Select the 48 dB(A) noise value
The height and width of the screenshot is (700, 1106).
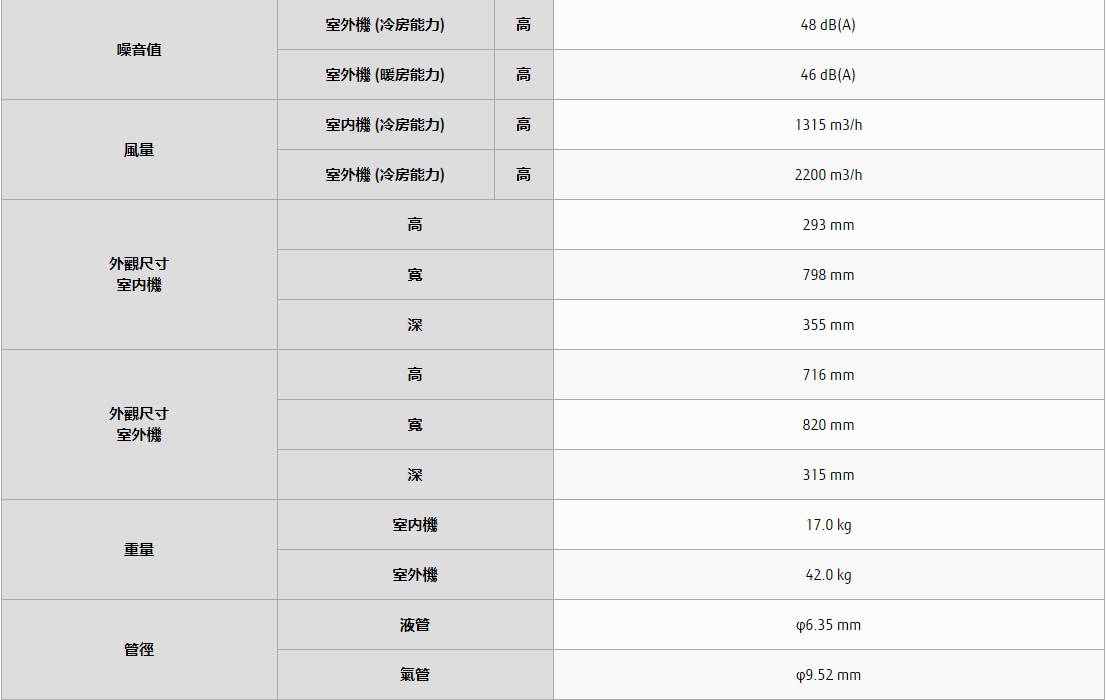coord(828,25)
